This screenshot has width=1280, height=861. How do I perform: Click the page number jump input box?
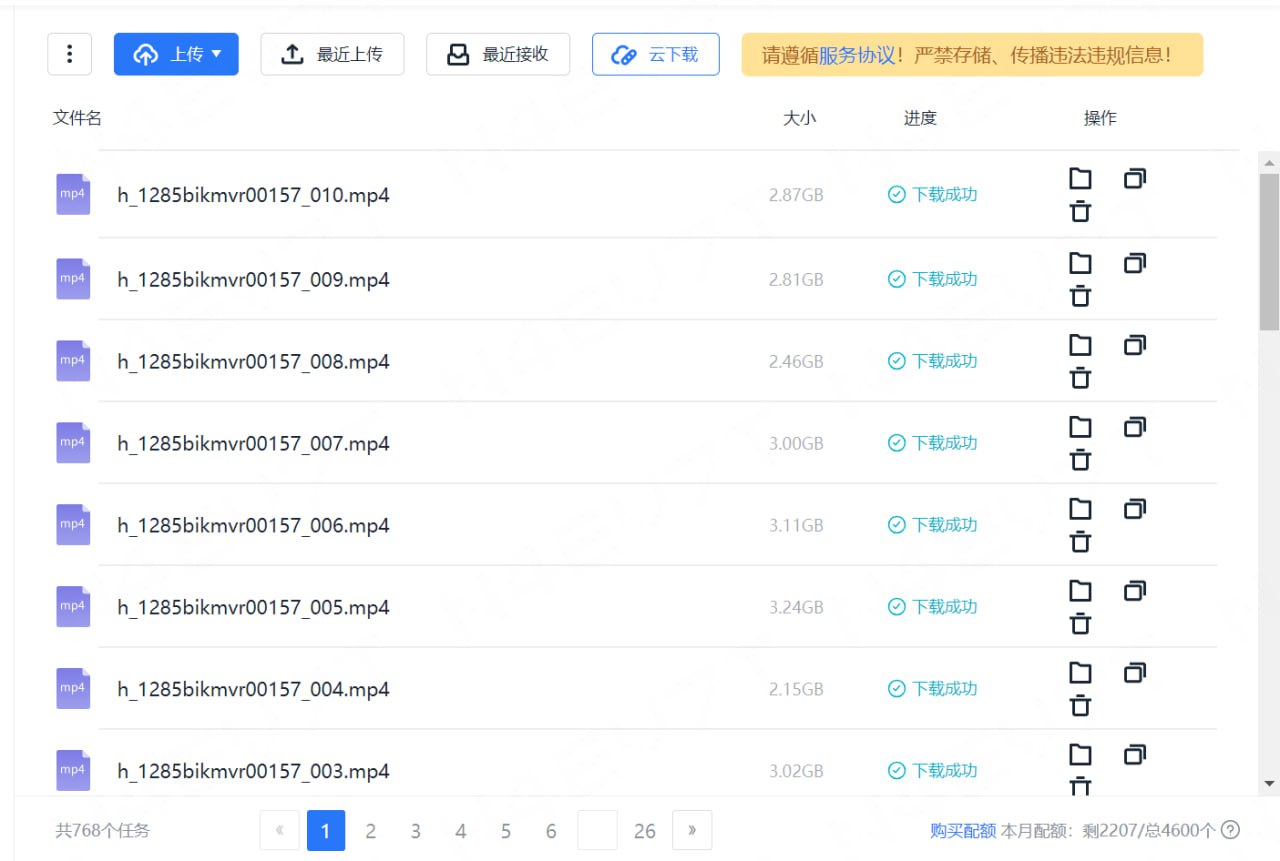pos(597,831)
